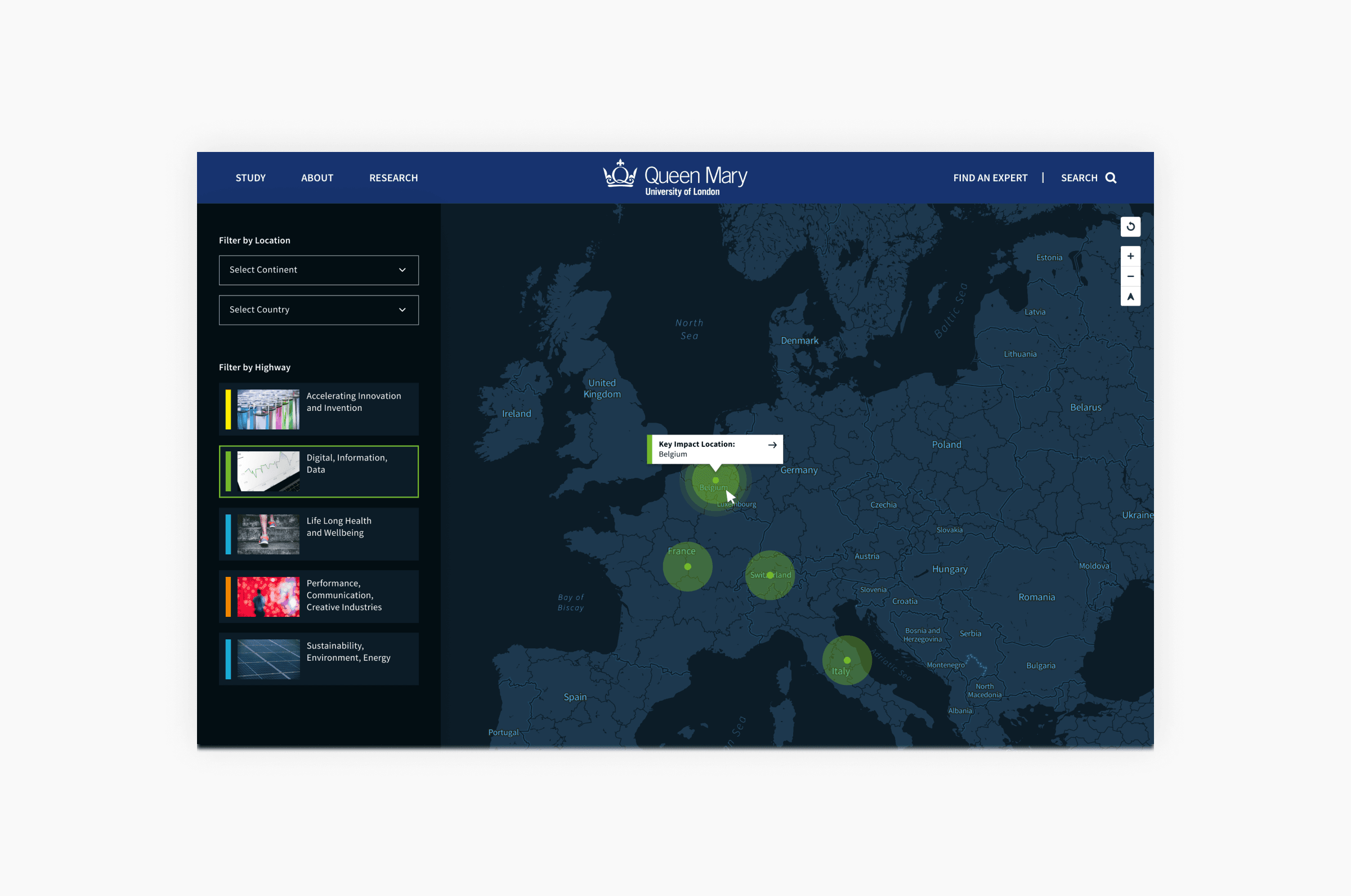Viewport: 1351px width, 896px height.
Task: Click the FIND AN EXPERT link
Action: pyautogui.click(x=990, y=178)
